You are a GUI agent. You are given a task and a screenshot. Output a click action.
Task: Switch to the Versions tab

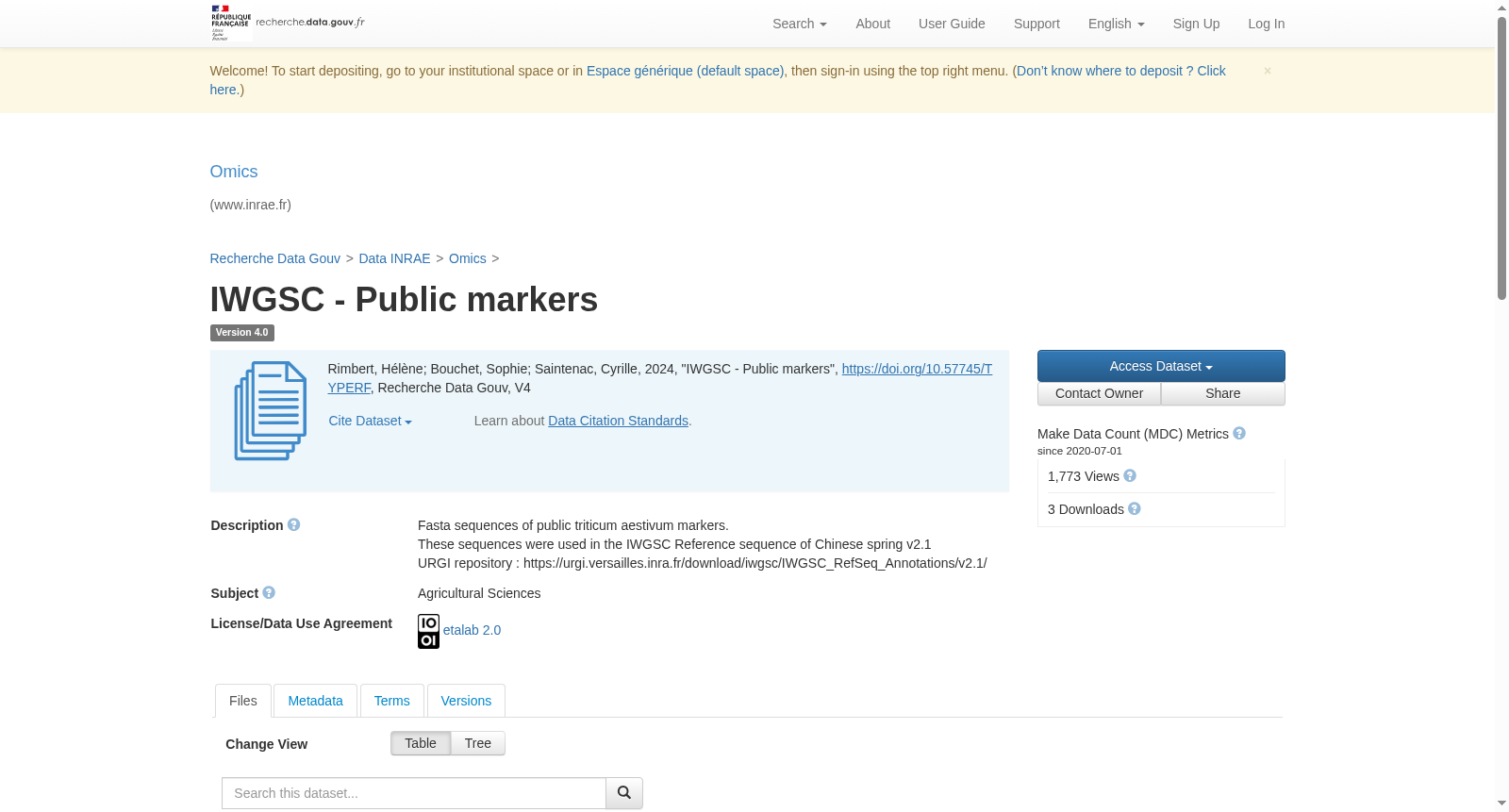(466, 701)
